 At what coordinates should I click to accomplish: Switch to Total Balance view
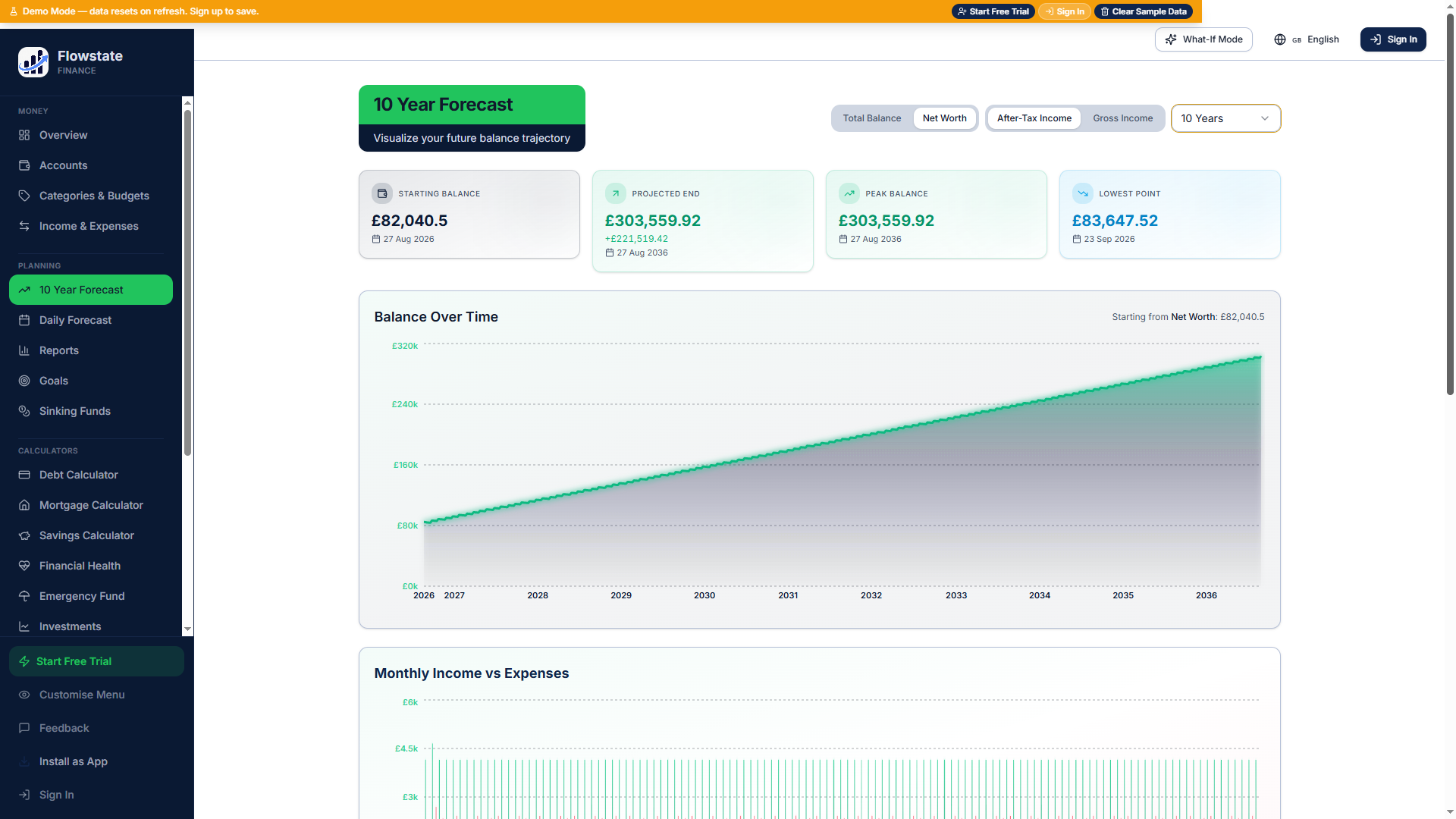(x=872, y=118)
